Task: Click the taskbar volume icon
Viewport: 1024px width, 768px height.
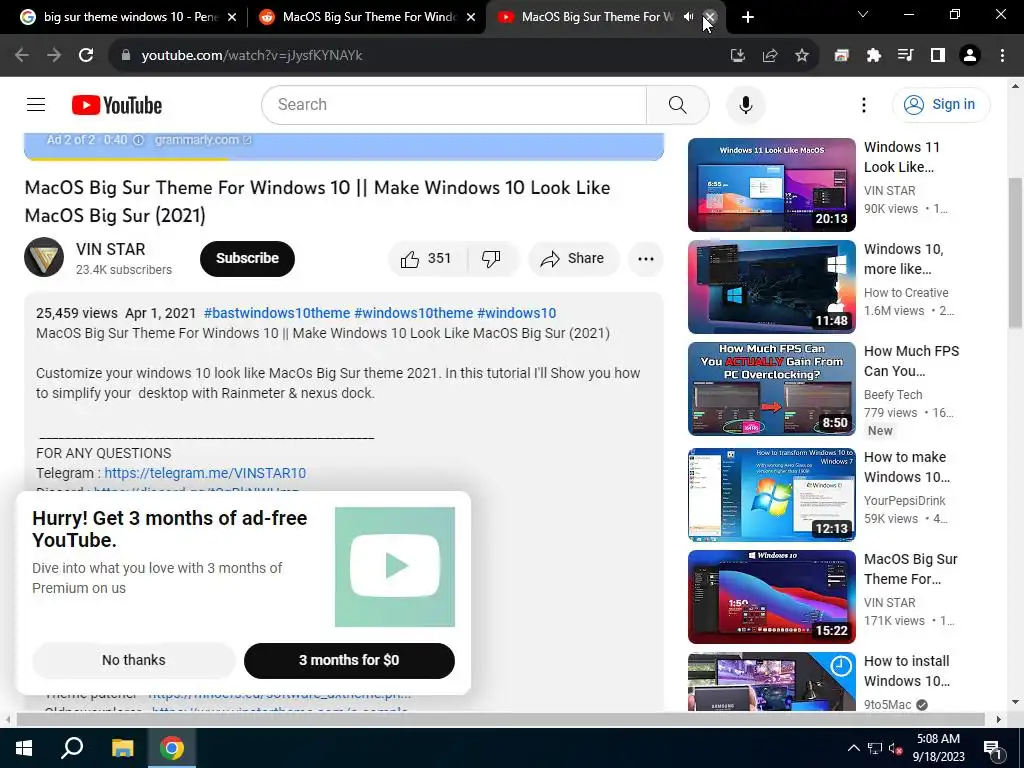Action: click(x=896, y=748)
